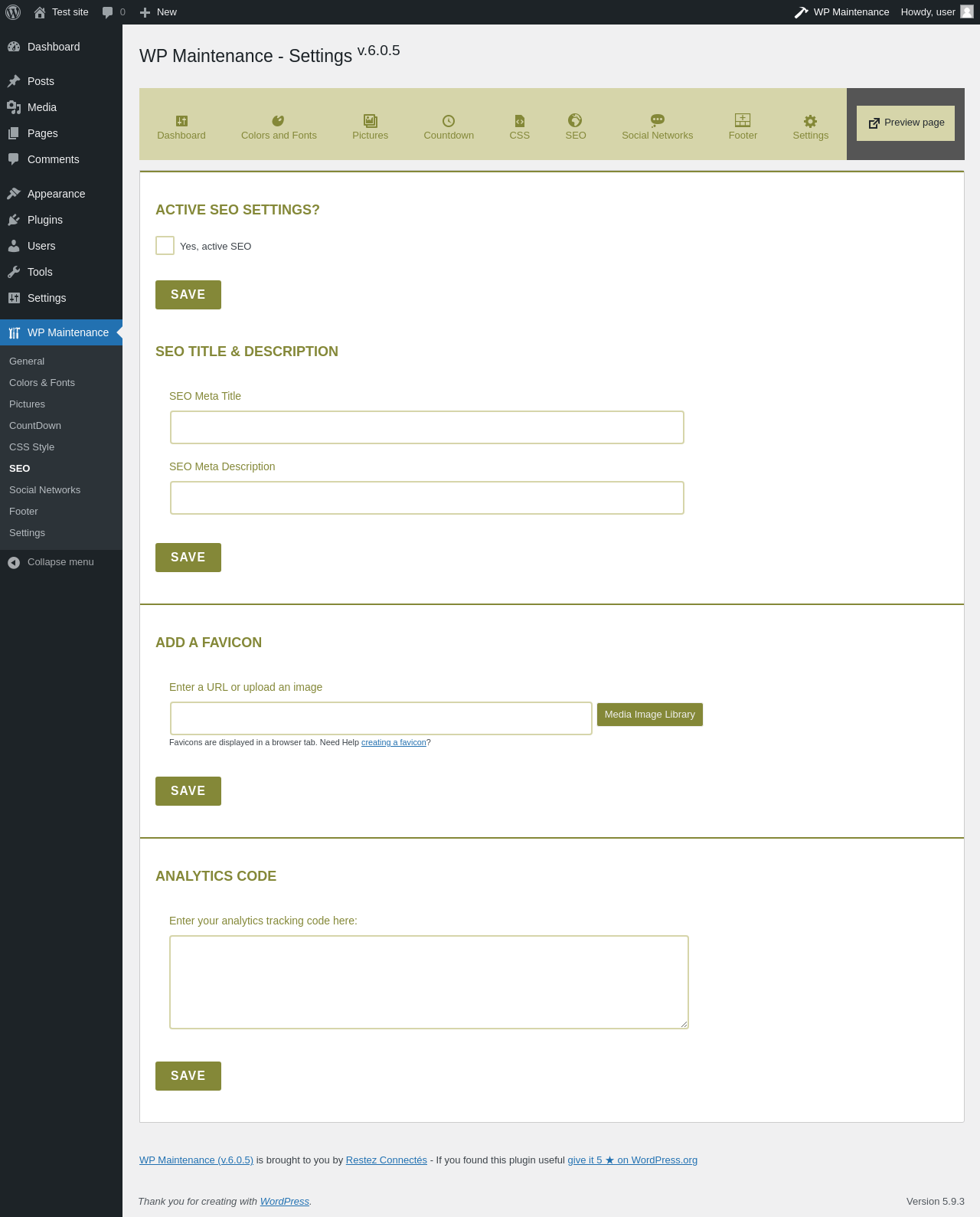
Task: Open the WordPress link in footer
Action: click(x=285, y=1202)
